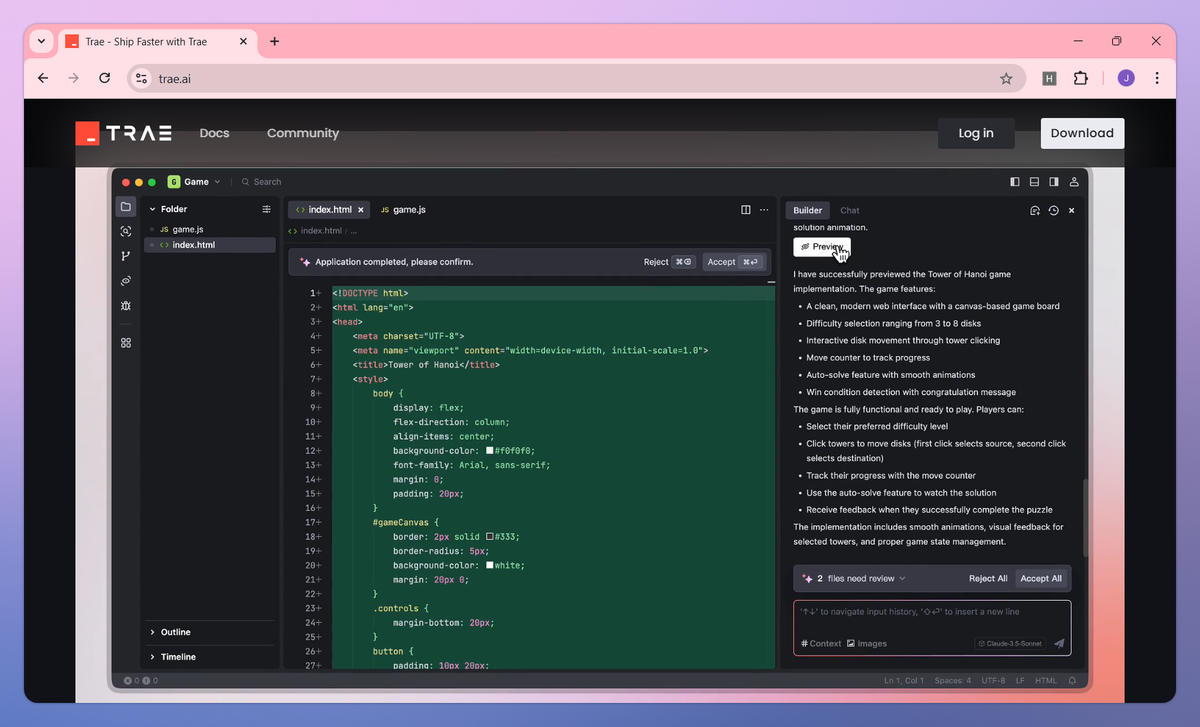Click the errors and warnings status indicator
This screenshot has width=1200, height=727.
click(141, 681)
